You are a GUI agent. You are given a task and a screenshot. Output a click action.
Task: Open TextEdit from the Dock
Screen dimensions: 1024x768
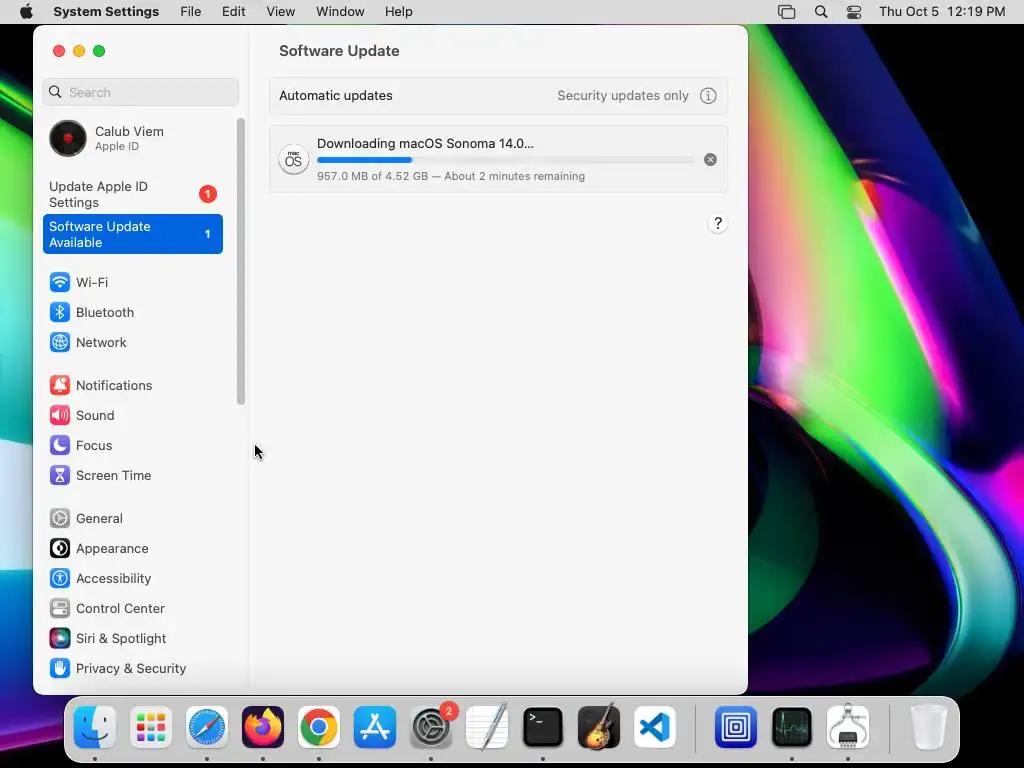[x=487, y=727]
